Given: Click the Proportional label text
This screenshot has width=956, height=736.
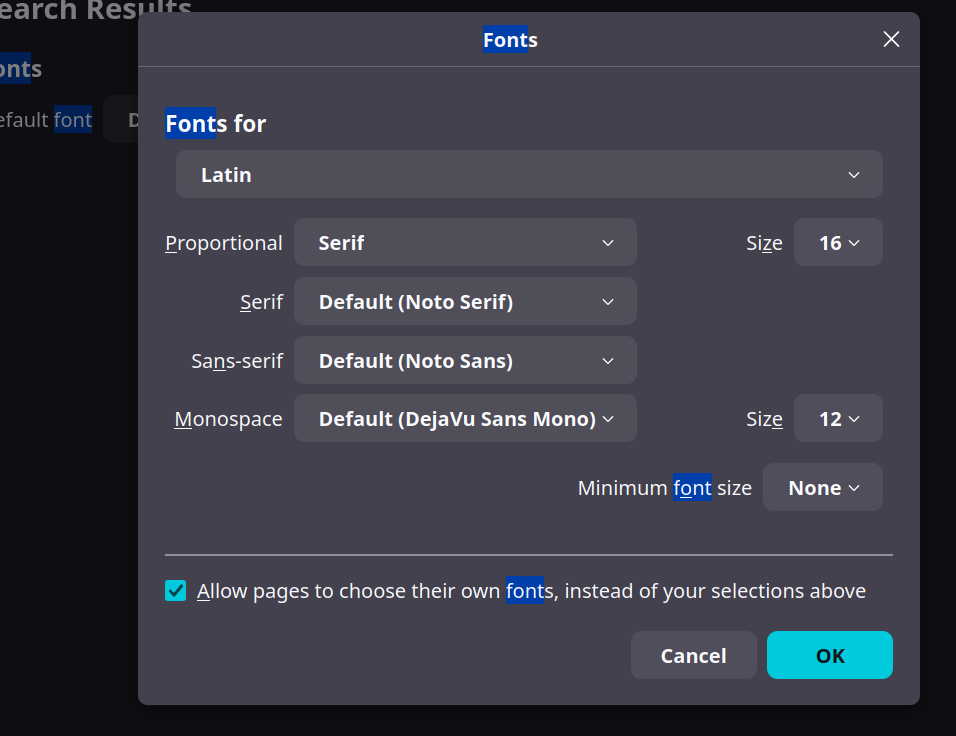Looking at the screenshot, I should 224,243.
